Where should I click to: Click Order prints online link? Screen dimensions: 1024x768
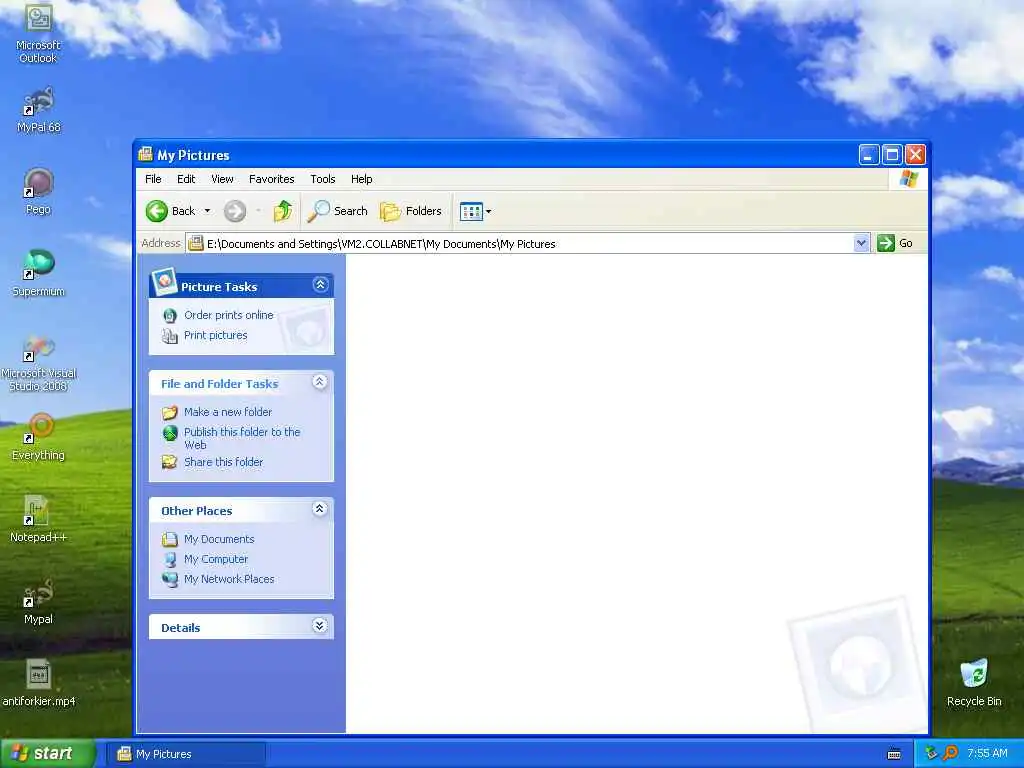[229, 315]
